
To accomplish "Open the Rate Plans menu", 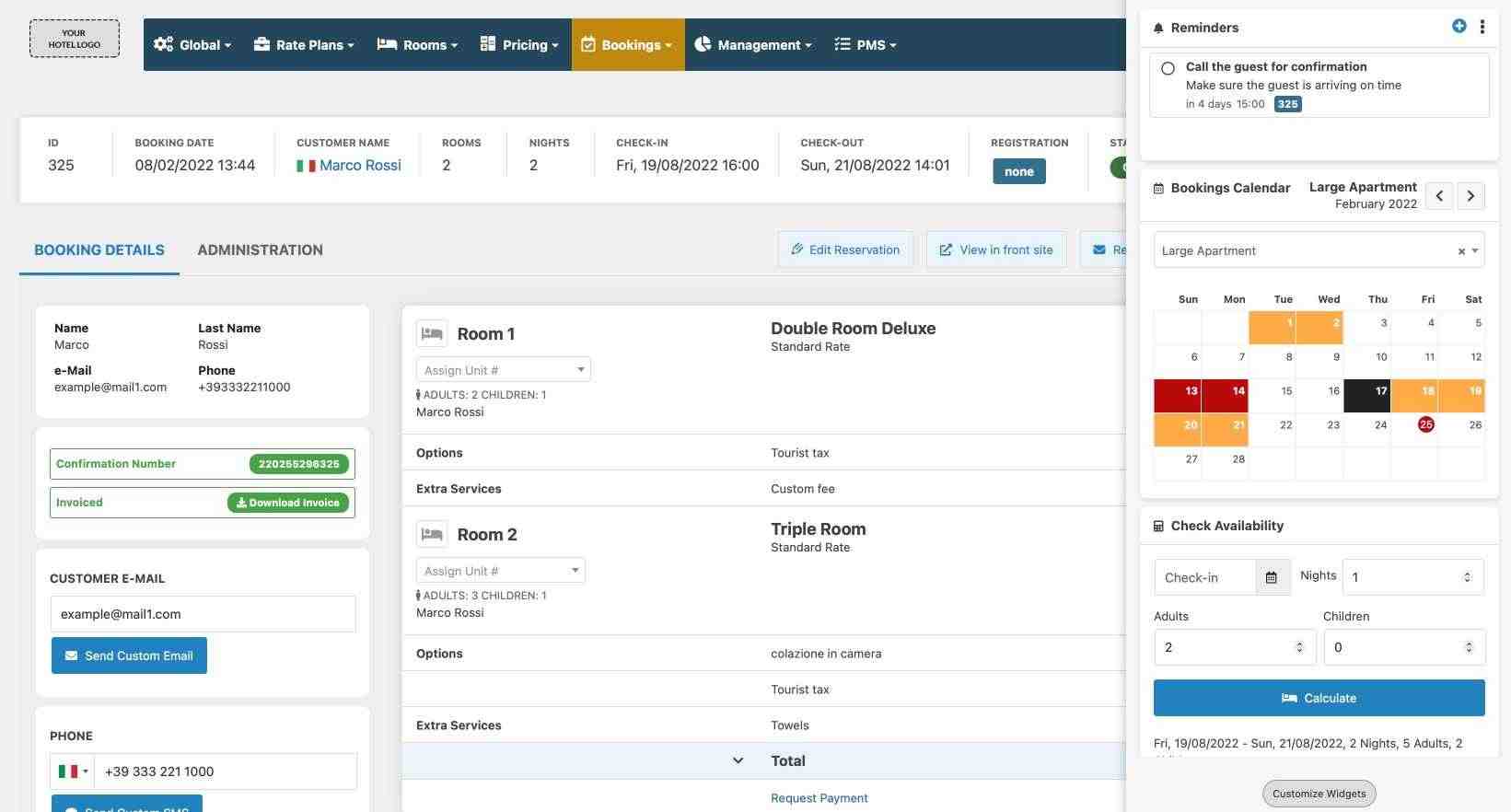I will tap(304, 44).
